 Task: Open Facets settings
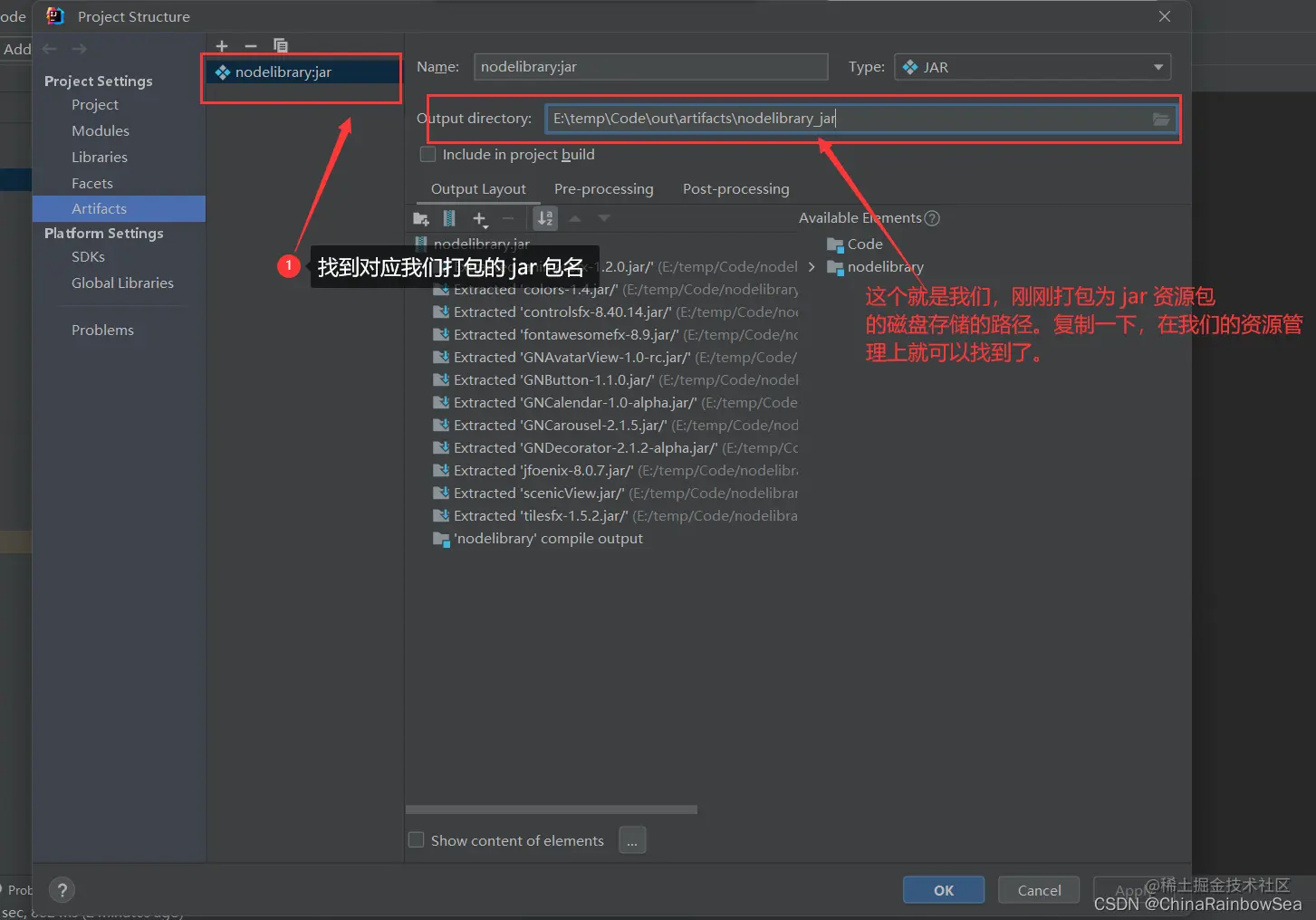pos(92,184)
